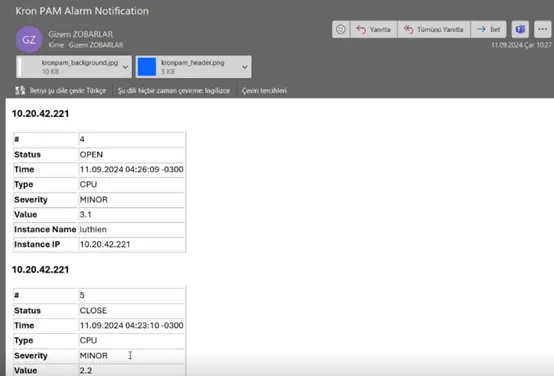Click the Instance Name value luthien
Screen dimensions: 554x376
point(131,229)
